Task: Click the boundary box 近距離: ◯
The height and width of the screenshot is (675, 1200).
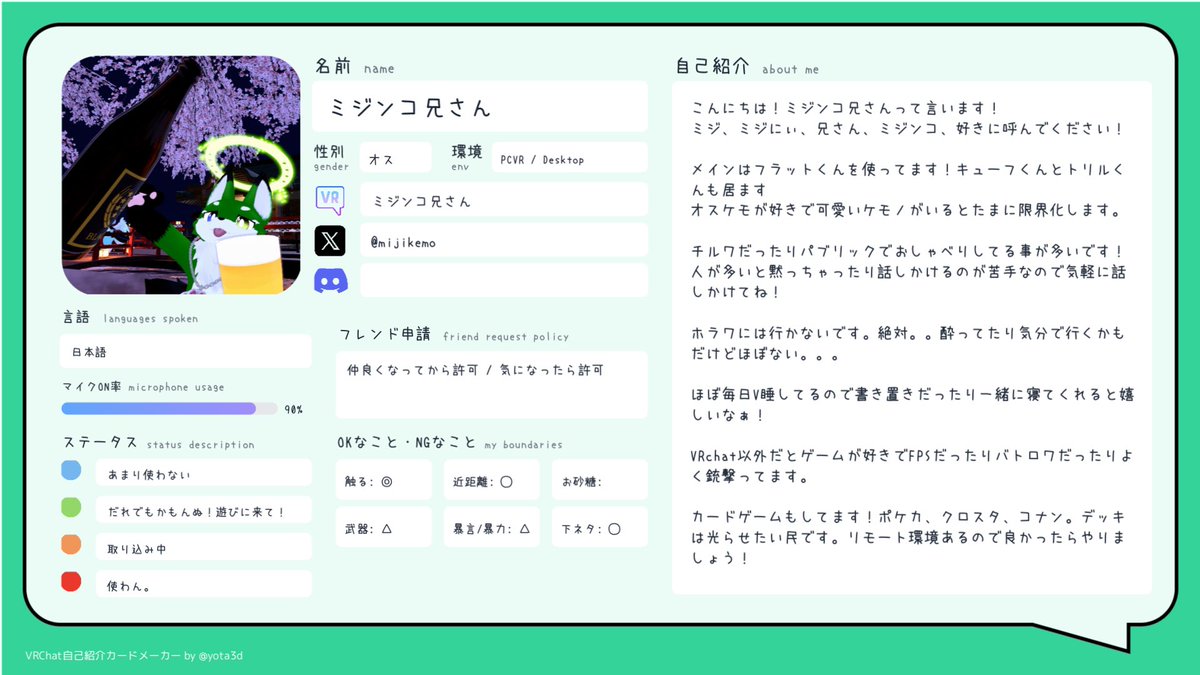Action: tap(491, 480)
